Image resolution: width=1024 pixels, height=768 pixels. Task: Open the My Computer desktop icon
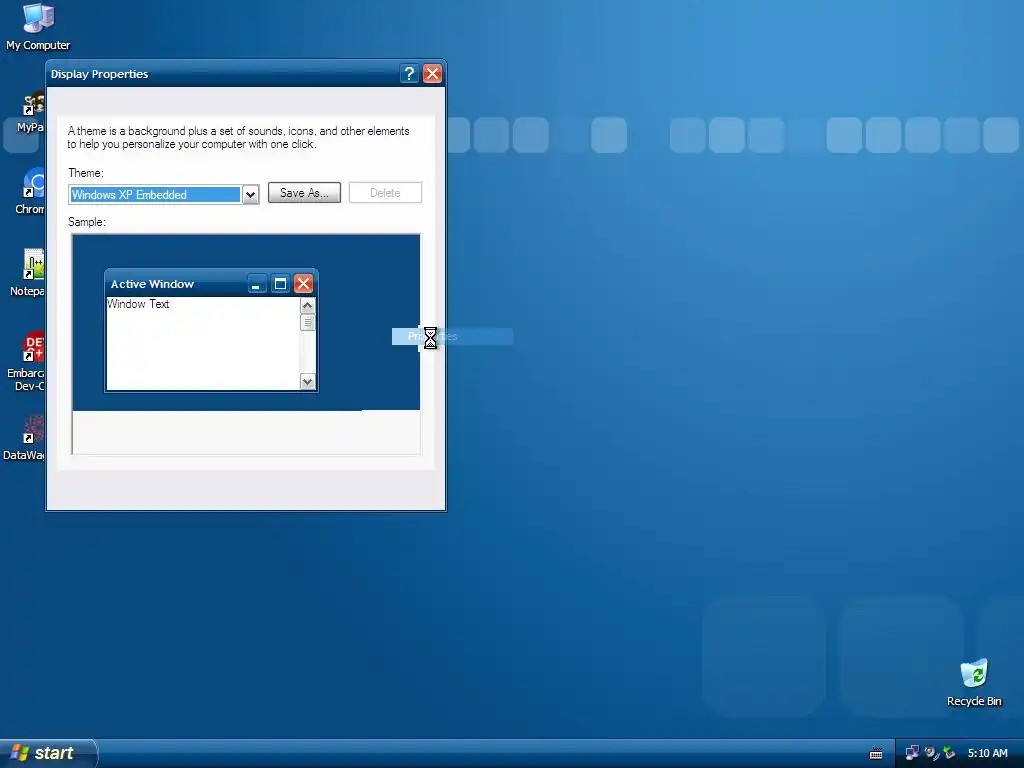[38, 26]
